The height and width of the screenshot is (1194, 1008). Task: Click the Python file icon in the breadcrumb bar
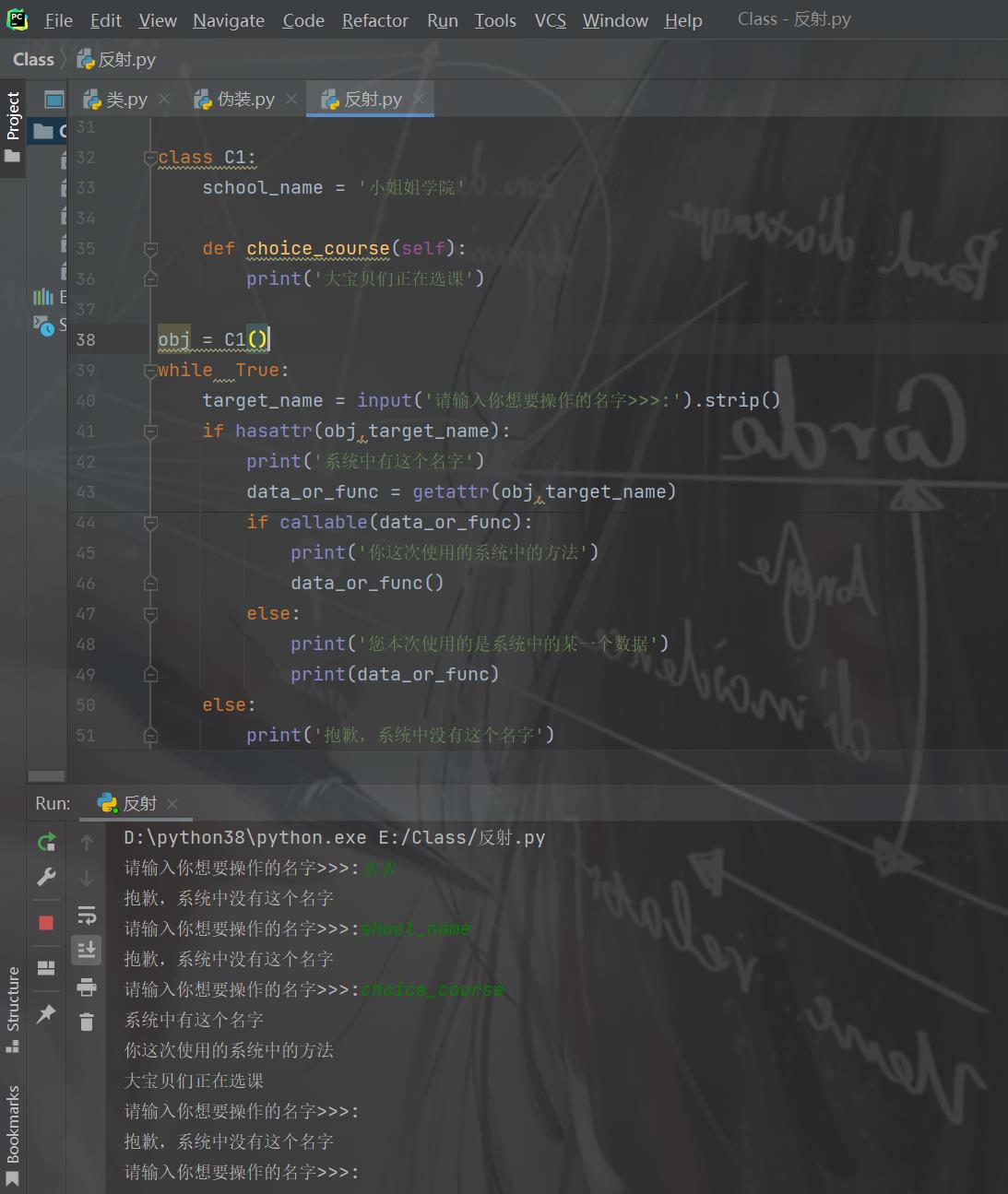tap(86, 60)
